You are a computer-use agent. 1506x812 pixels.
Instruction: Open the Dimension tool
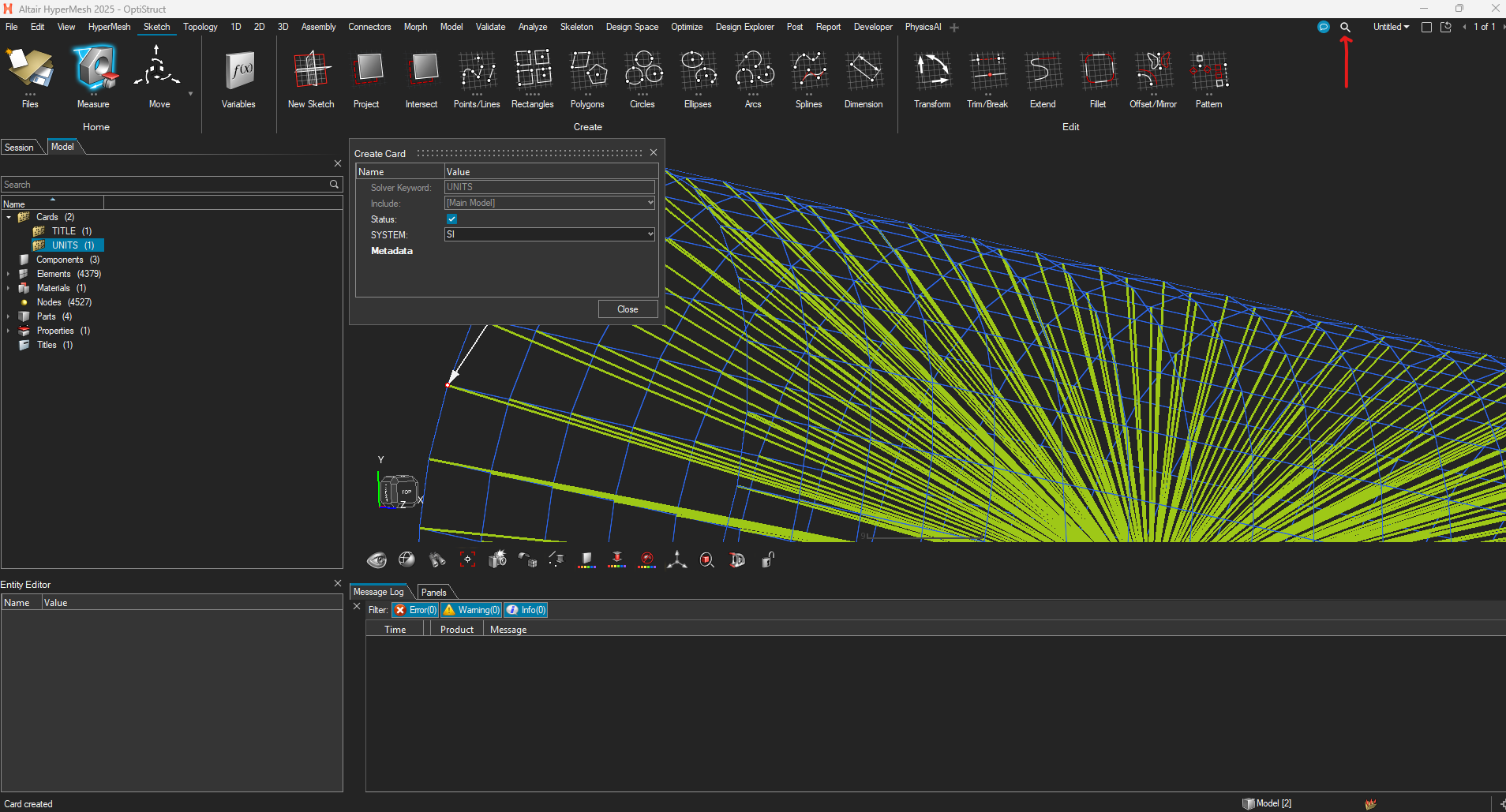coord(864,77)
